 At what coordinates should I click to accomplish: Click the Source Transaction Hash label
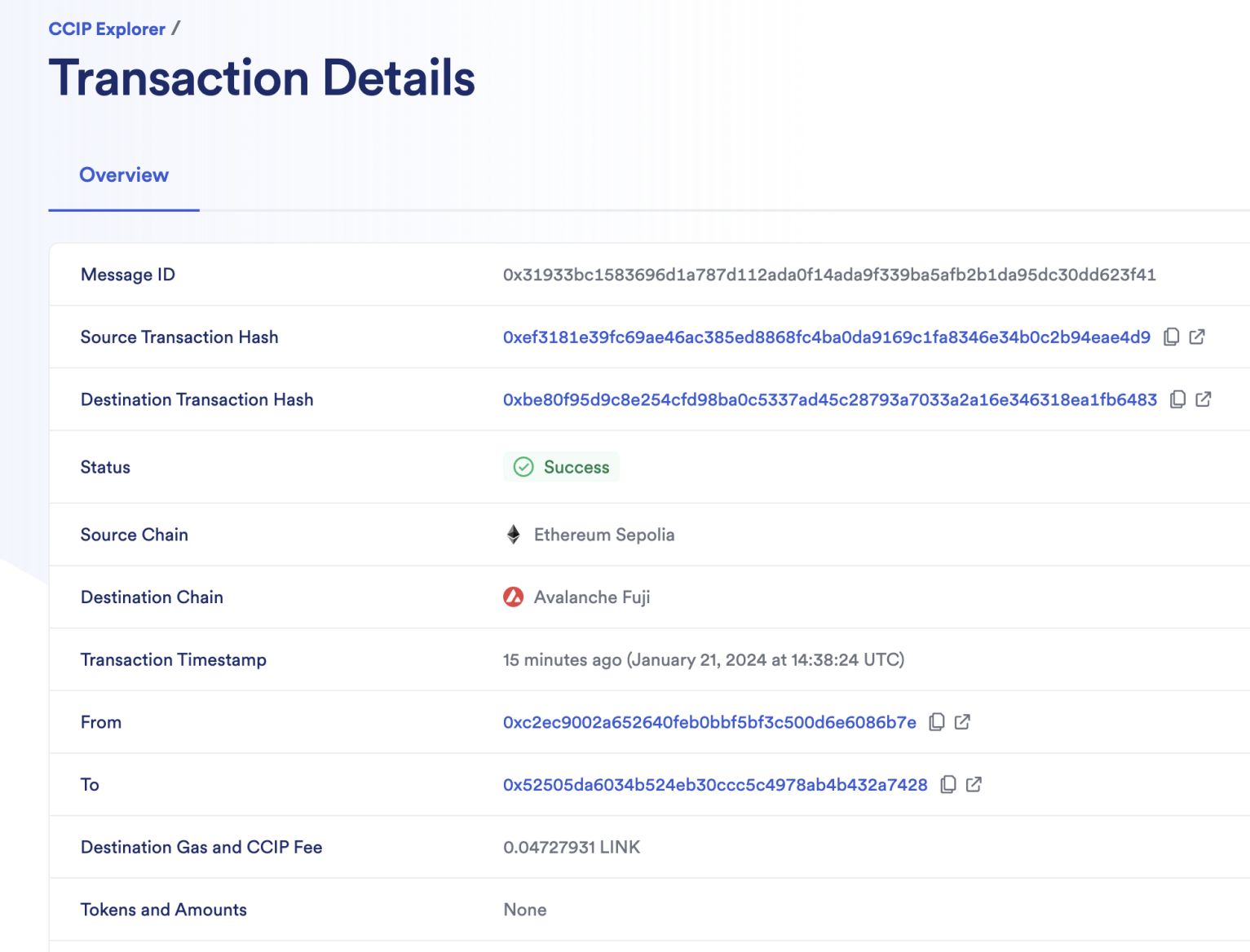[x=179, y=337]
